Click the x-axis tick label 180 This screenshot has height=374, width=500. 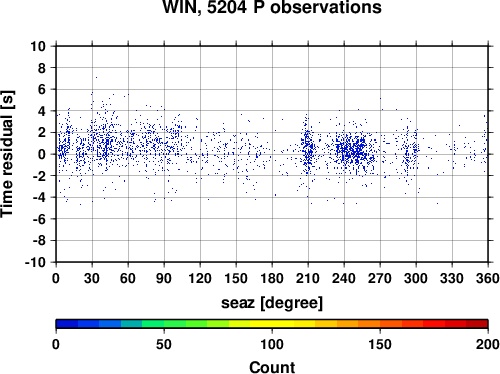272,278
